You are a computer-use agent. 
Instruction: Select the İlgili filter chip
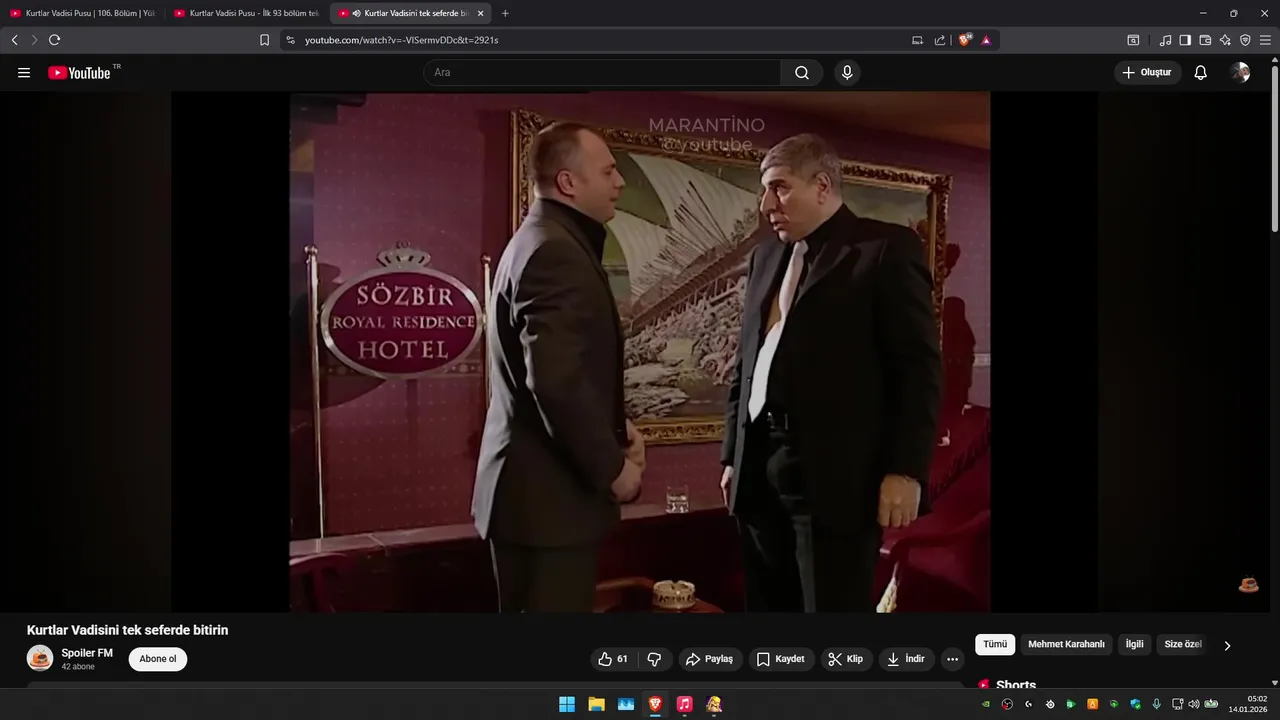(x=1135, y=645)
